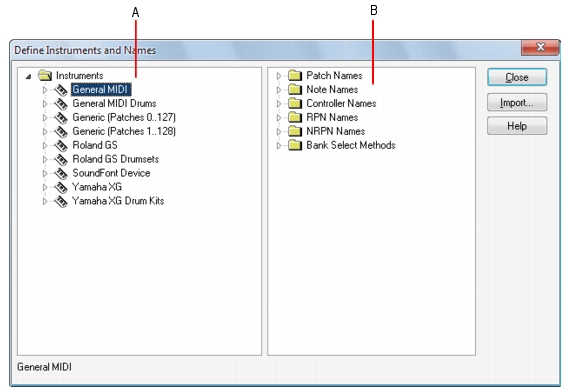Expand the General MIDI instrument node
The height and width of the screenshot is (392, 571).
tap(45, 90)
